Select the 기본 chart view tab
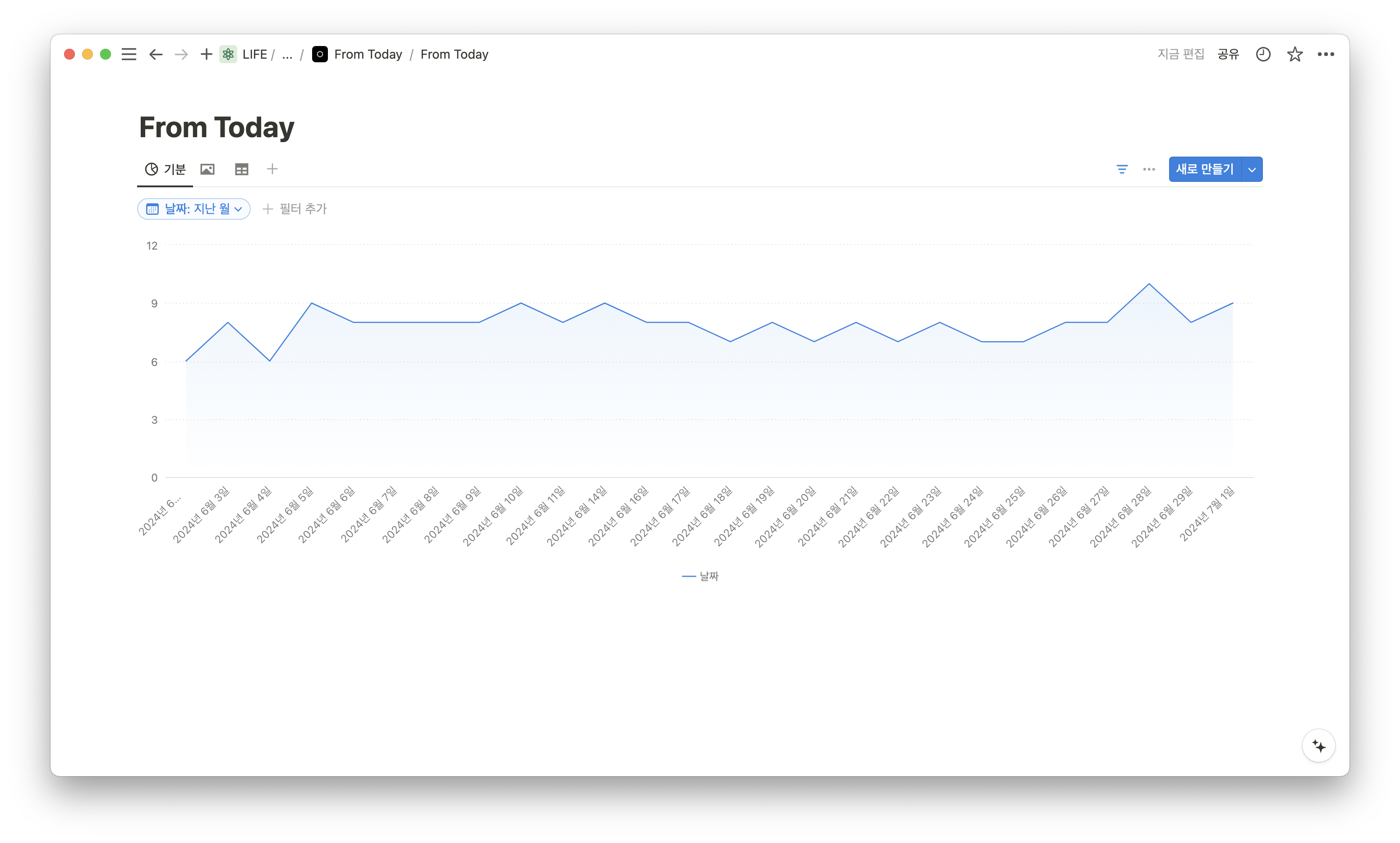 click(x=165, y=169)
